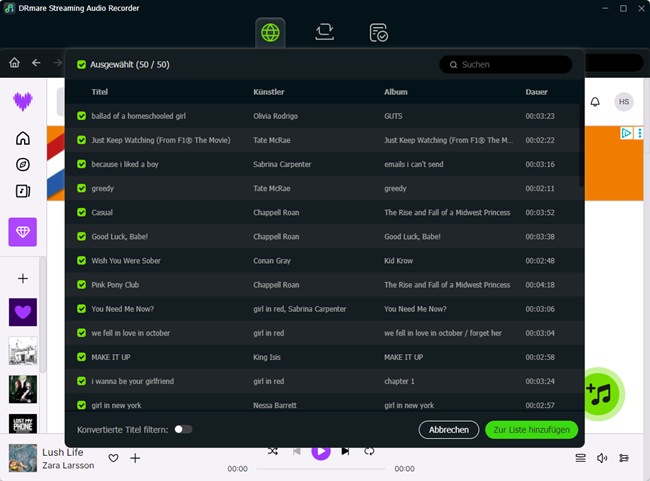The width and height of the screenshot is (650, 481).
Task: Open the Favorites purple heart playlist
Action: [23, 312]
